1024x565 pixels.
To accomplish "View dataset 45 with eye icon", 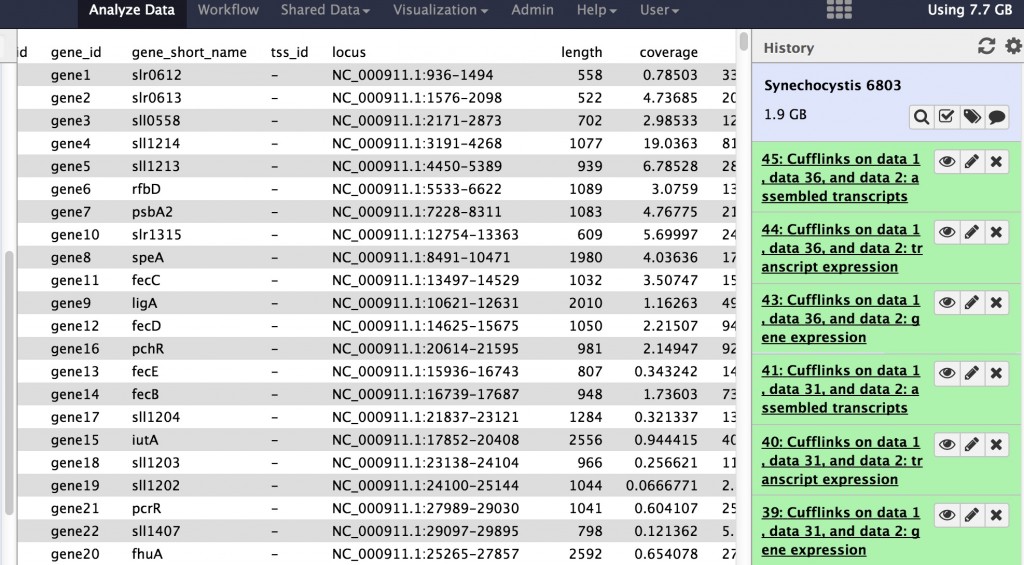I will 946,162.
